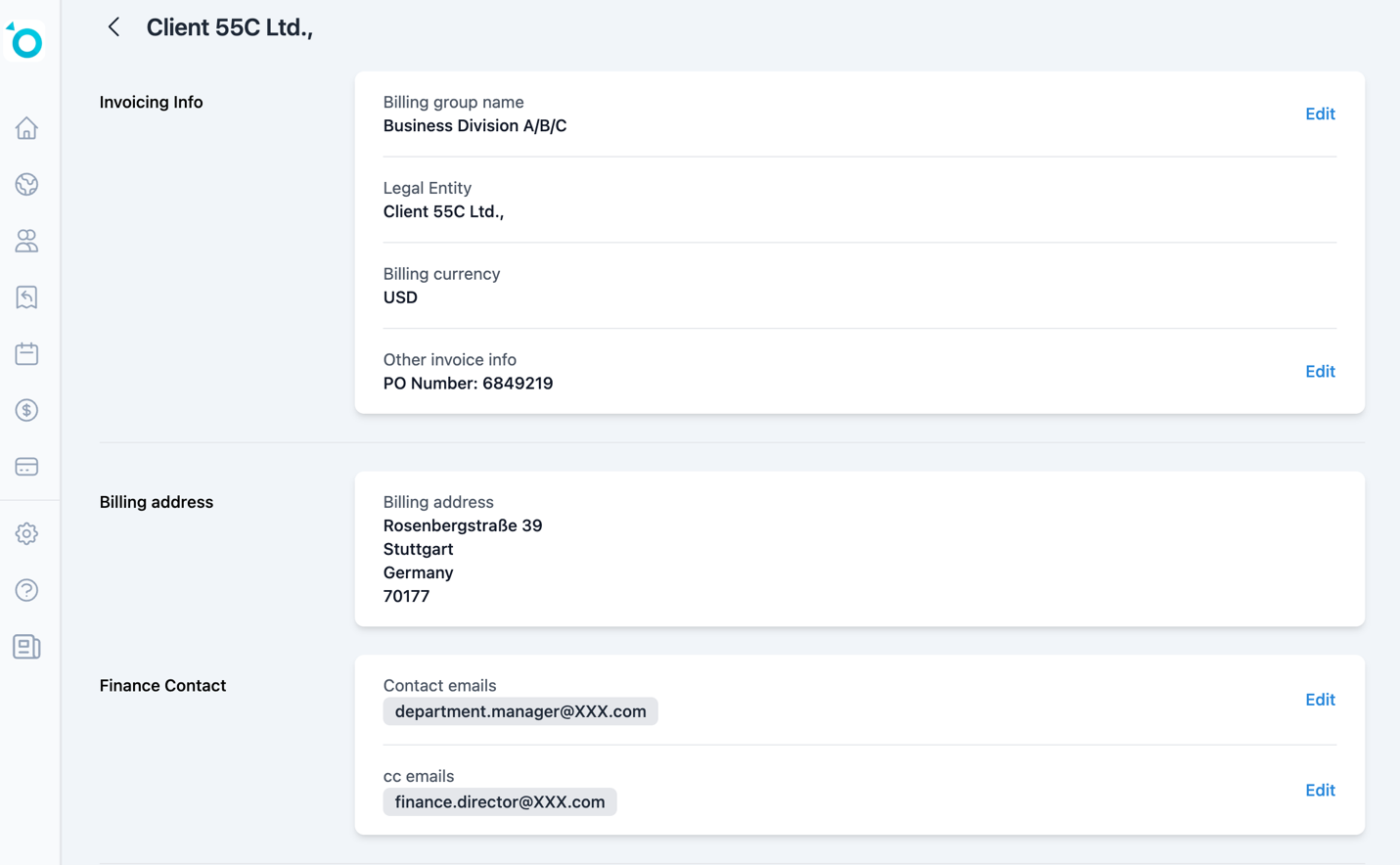Viewport: 1400px width, 865px height.
Task: Click the finance.director@XXX.com email chip
Action: 500,801
